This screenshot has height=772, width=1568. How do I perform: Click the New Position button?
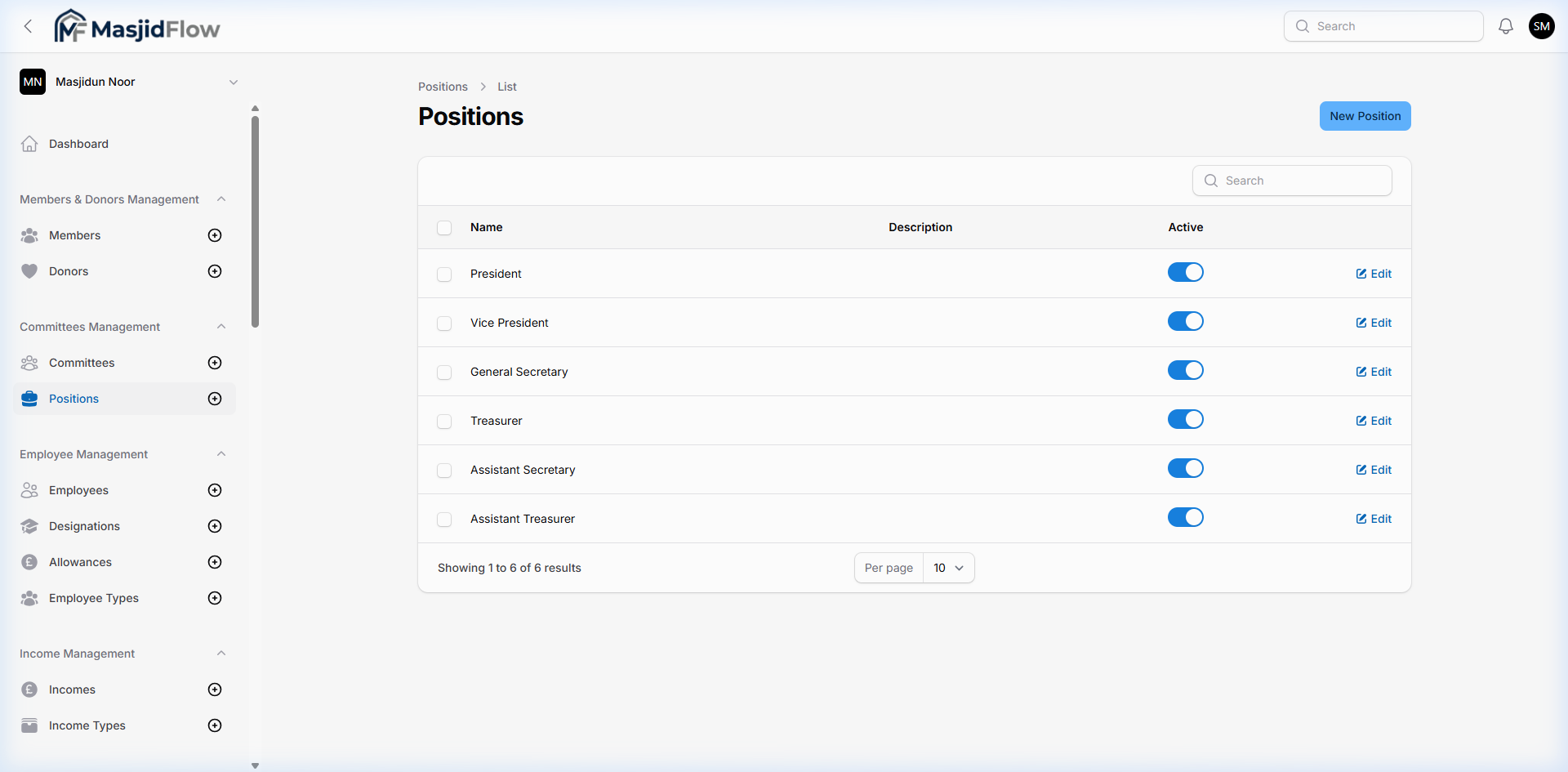(1365, 115)
